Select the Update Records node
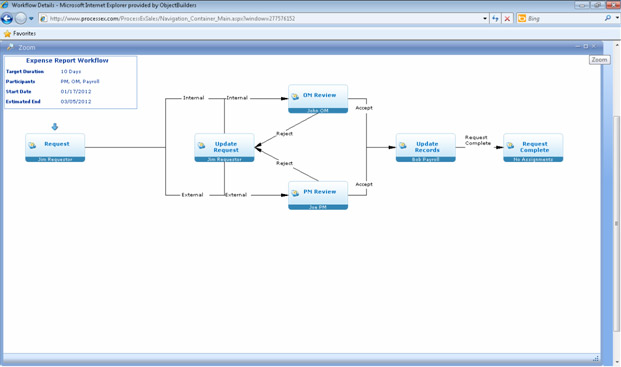 point(425,148)
